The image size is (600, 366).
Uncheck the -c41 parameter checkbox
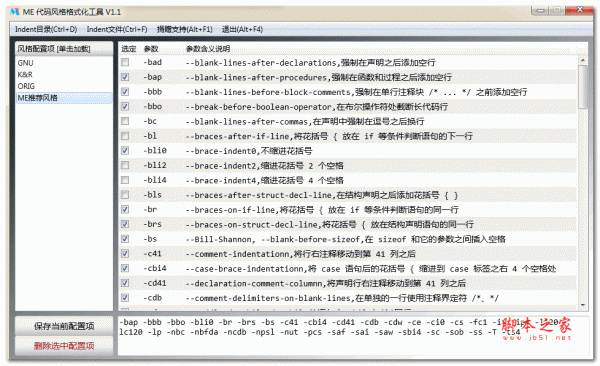125,253
